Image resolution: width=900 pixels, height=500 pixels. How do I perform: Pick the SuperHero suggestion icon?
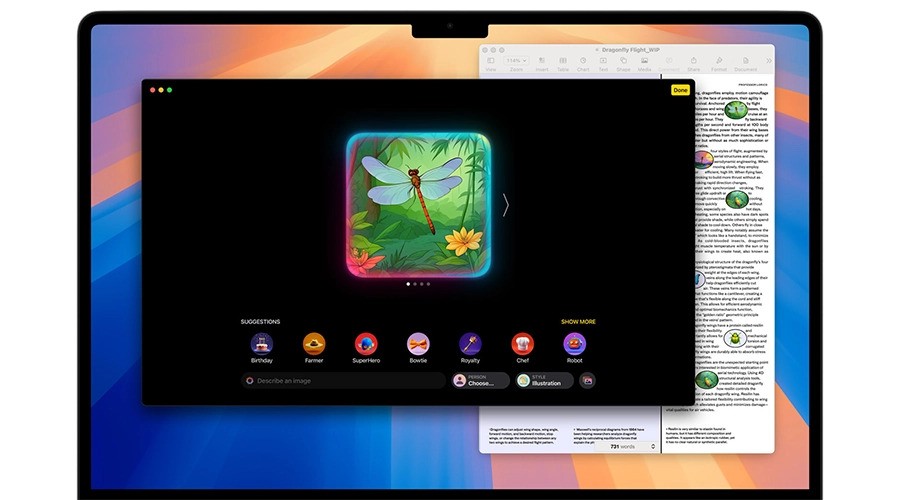[x=366, y=344]
